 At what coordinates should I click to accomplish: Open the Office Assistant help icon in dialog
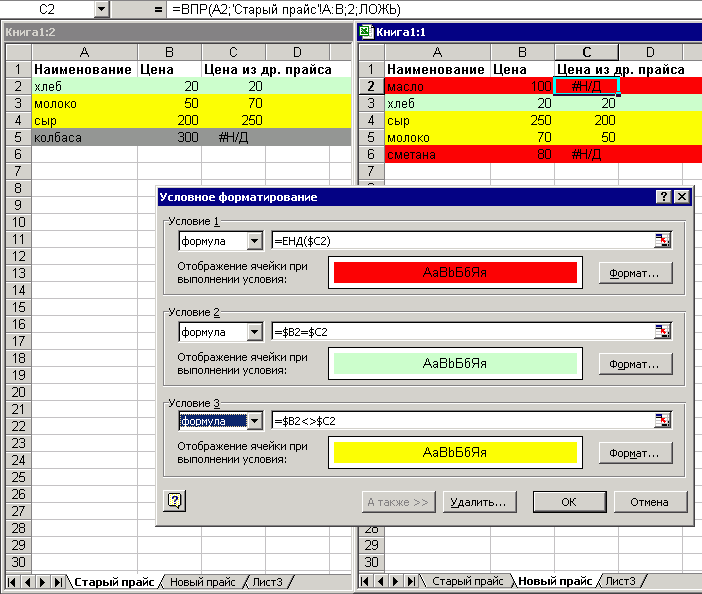174,501
